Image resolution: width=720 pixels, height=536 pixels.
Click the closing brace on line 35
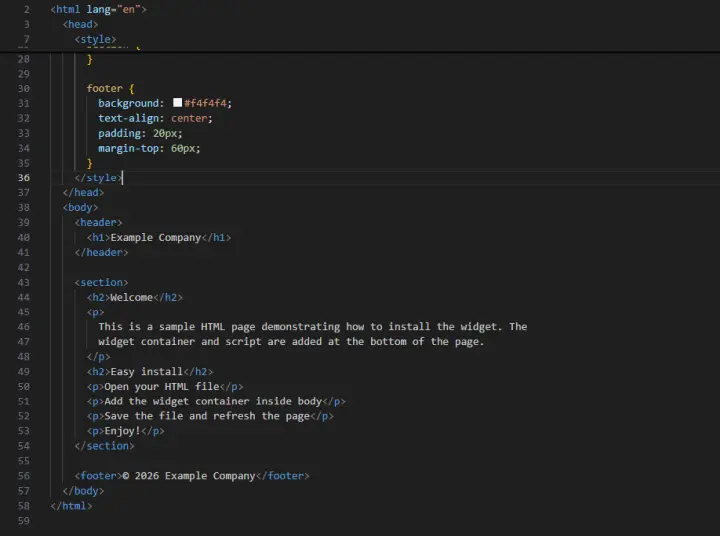(x=90, y=163)
